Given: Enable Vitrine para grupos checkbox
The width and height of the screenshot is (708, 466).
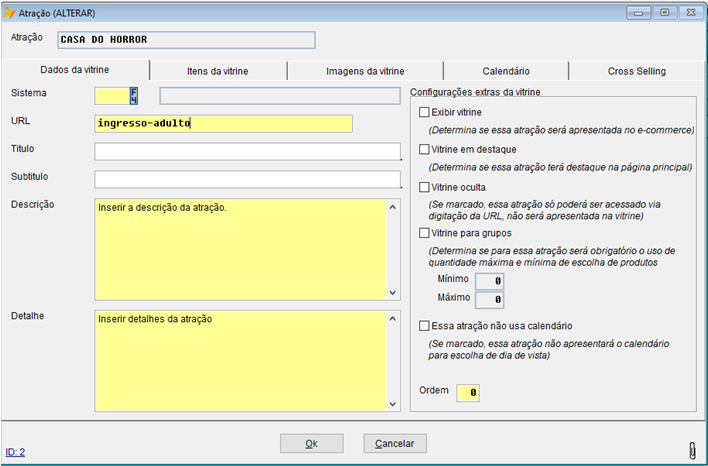Looking at the screenshot, I should point(425,232).
